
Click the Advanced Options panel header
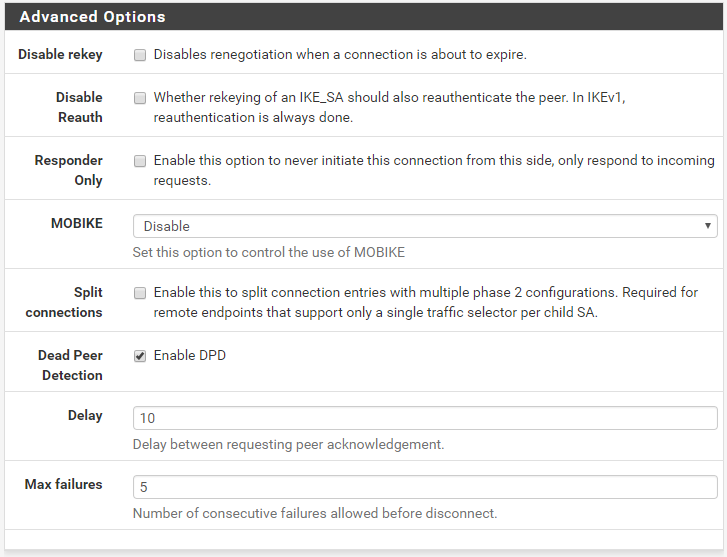point(364,17)
